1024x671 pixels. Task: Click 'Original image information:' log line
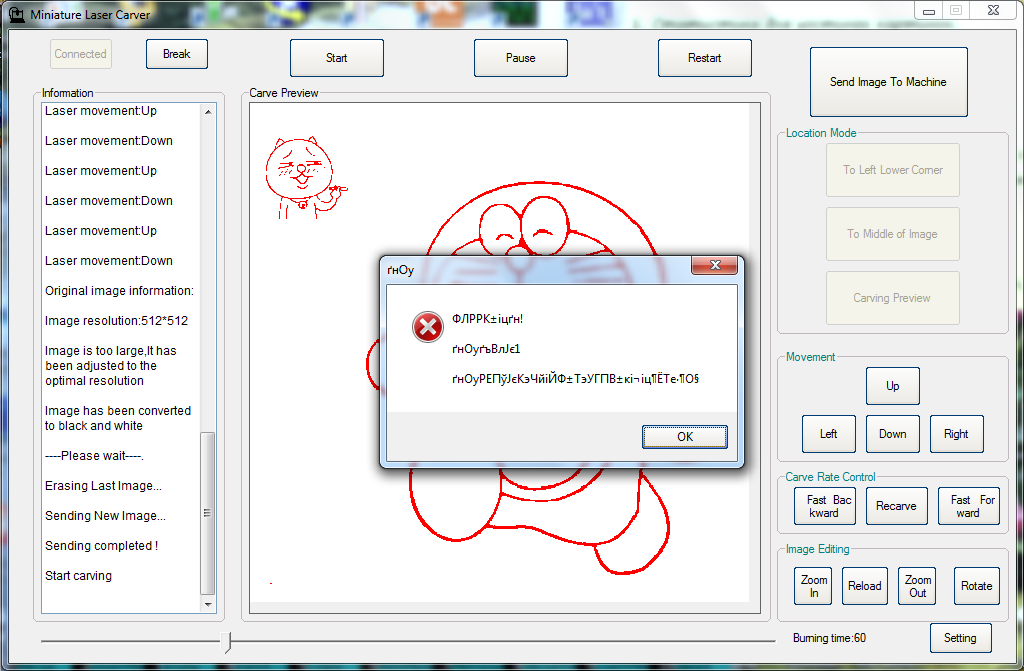point(120,291)
